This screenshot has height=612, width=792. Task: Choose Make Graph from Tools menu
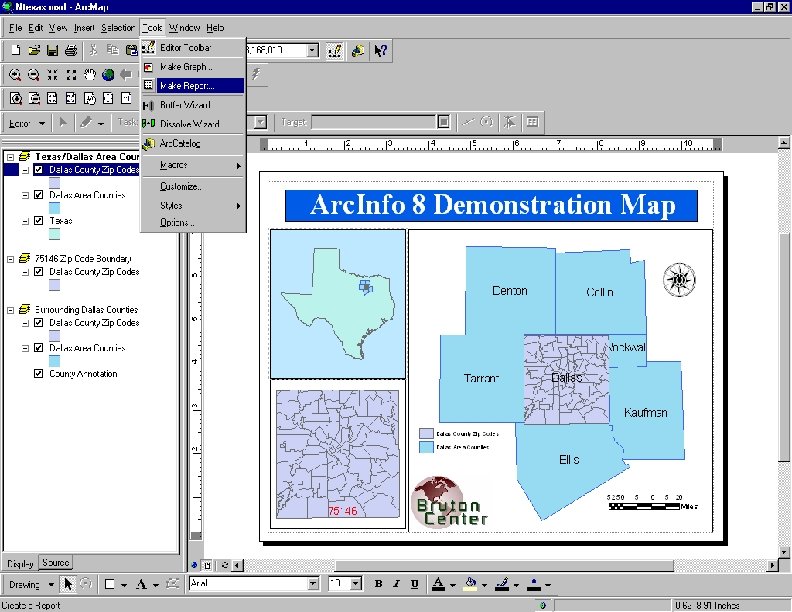(x=193, y=67)
